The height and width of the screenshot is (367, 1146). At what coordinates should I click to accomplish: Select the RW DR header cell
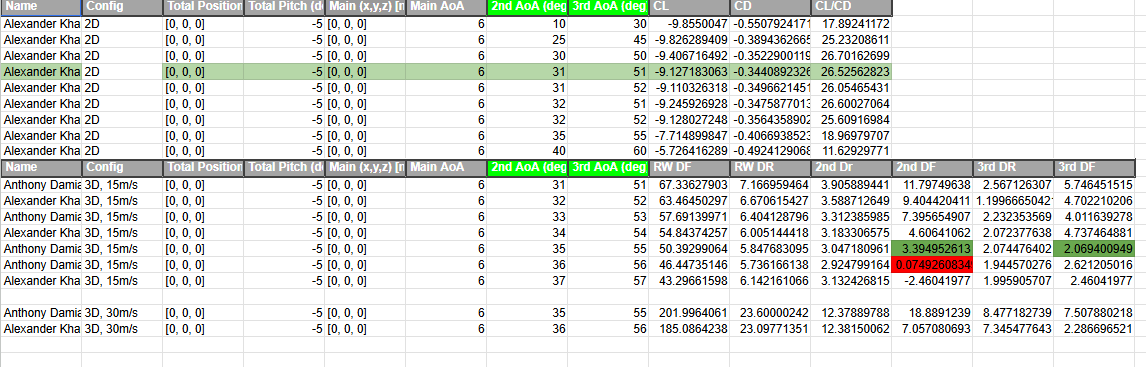pyautogui.click(x=770, y=168)
